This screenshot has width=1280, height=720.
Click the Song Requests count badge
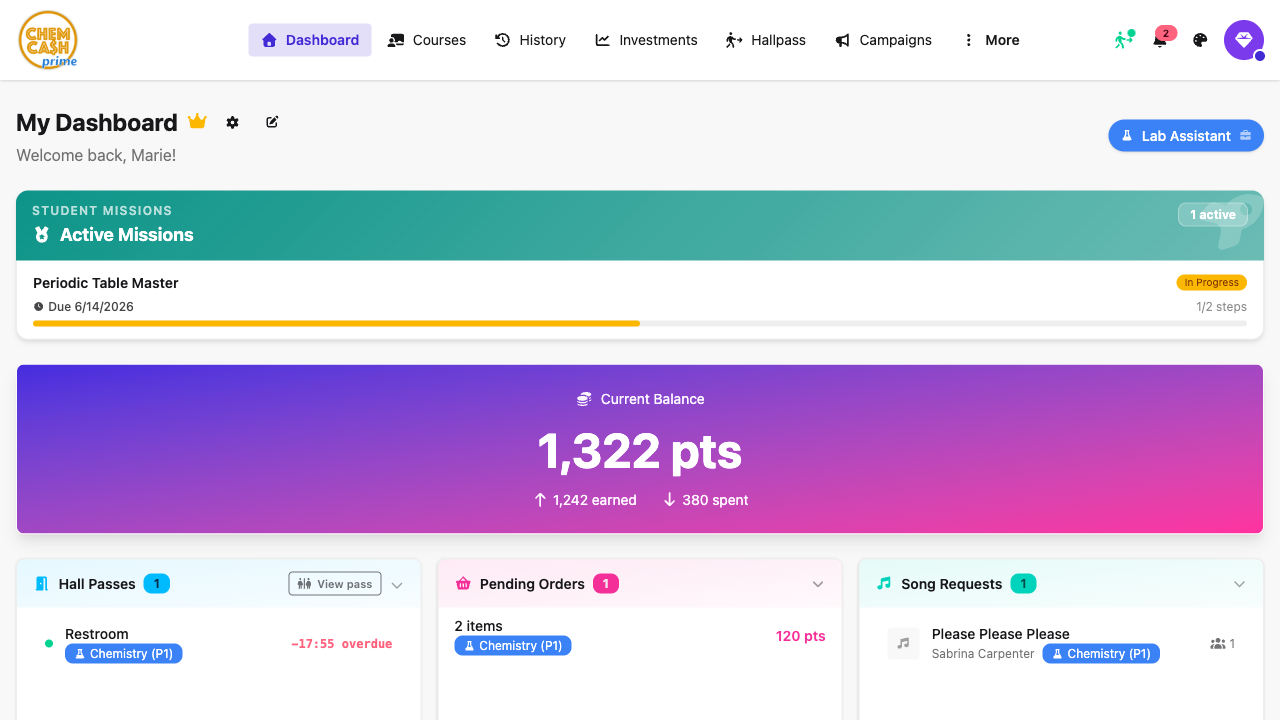pyautogui.click(x=1023, y=584)
